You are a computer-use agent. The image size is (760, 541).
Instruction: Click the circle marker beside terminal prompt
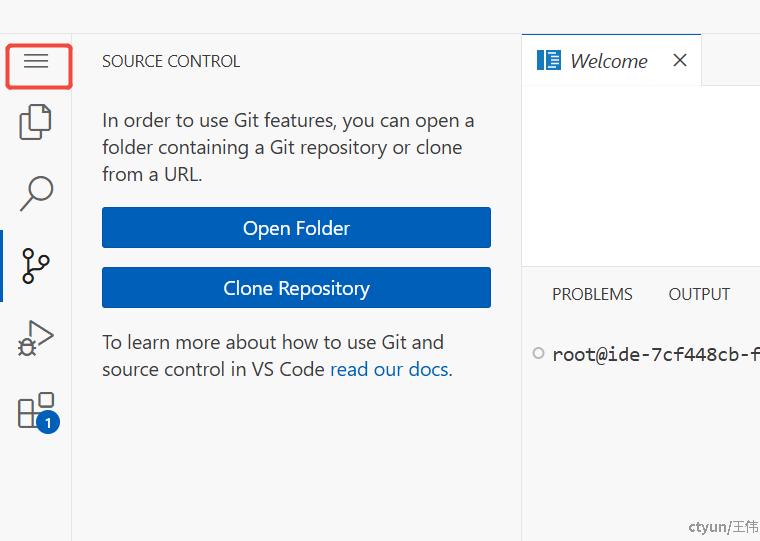click(538, 353)
